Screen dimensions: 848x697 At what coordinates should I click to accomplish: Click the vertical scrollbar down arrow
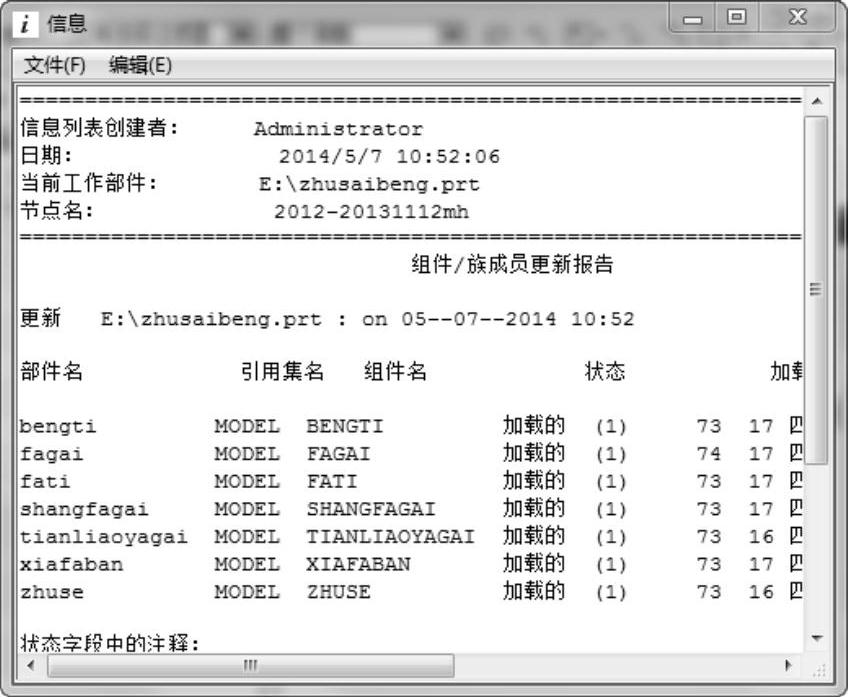tap(817, 639)
